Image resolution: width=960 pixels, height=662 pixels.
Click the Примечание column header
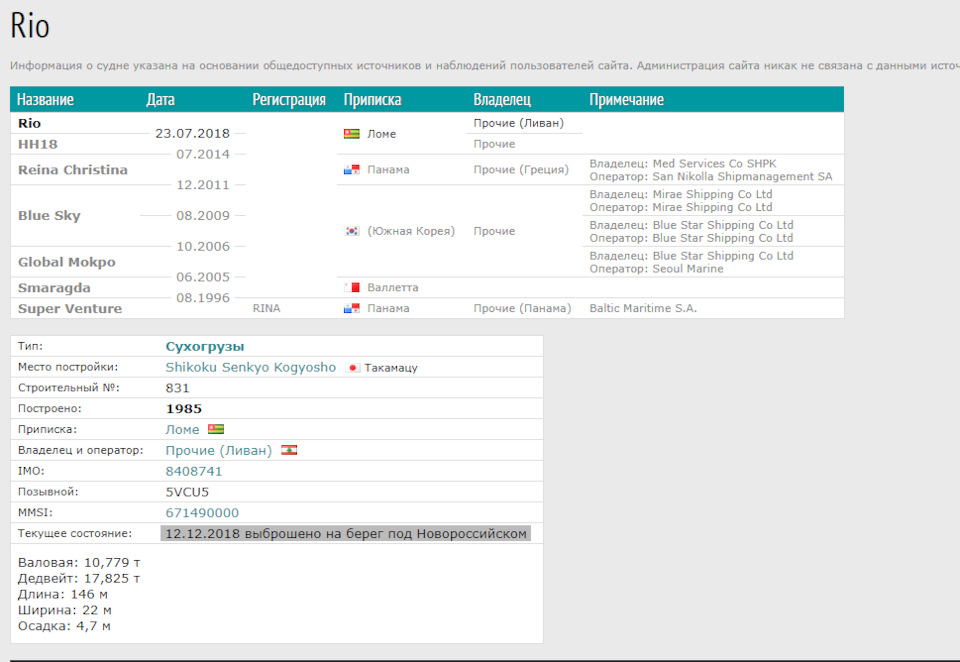(x=626, y=99)
